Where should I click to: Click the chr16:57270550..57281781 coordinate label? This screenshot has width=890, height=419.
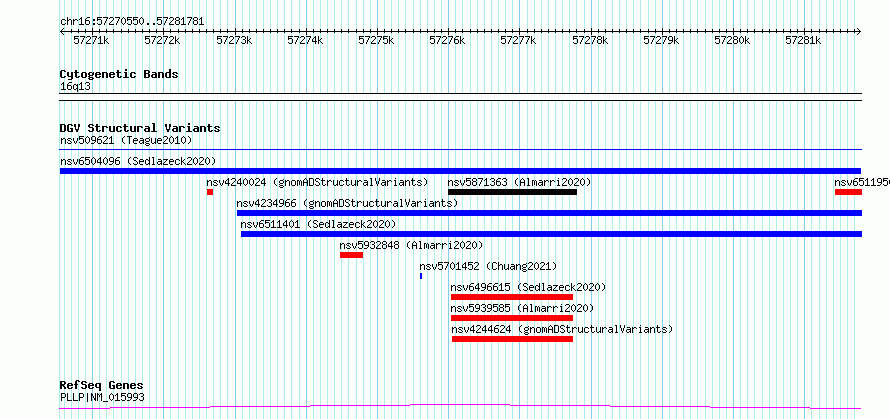pos(132,22)
